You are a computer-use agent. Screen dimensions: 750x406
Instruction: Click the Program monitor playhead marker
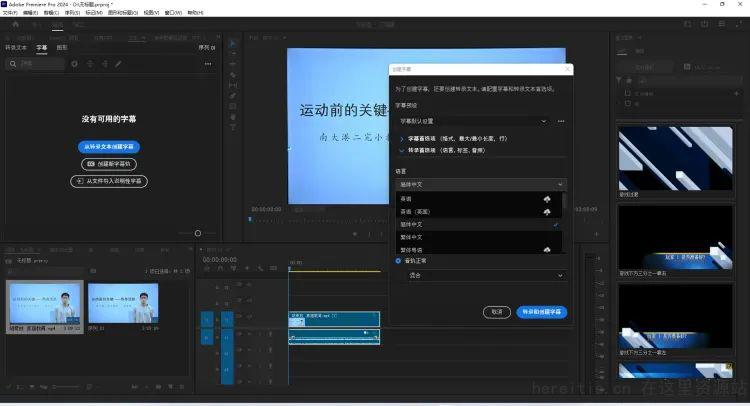click(x=250, y=219)
